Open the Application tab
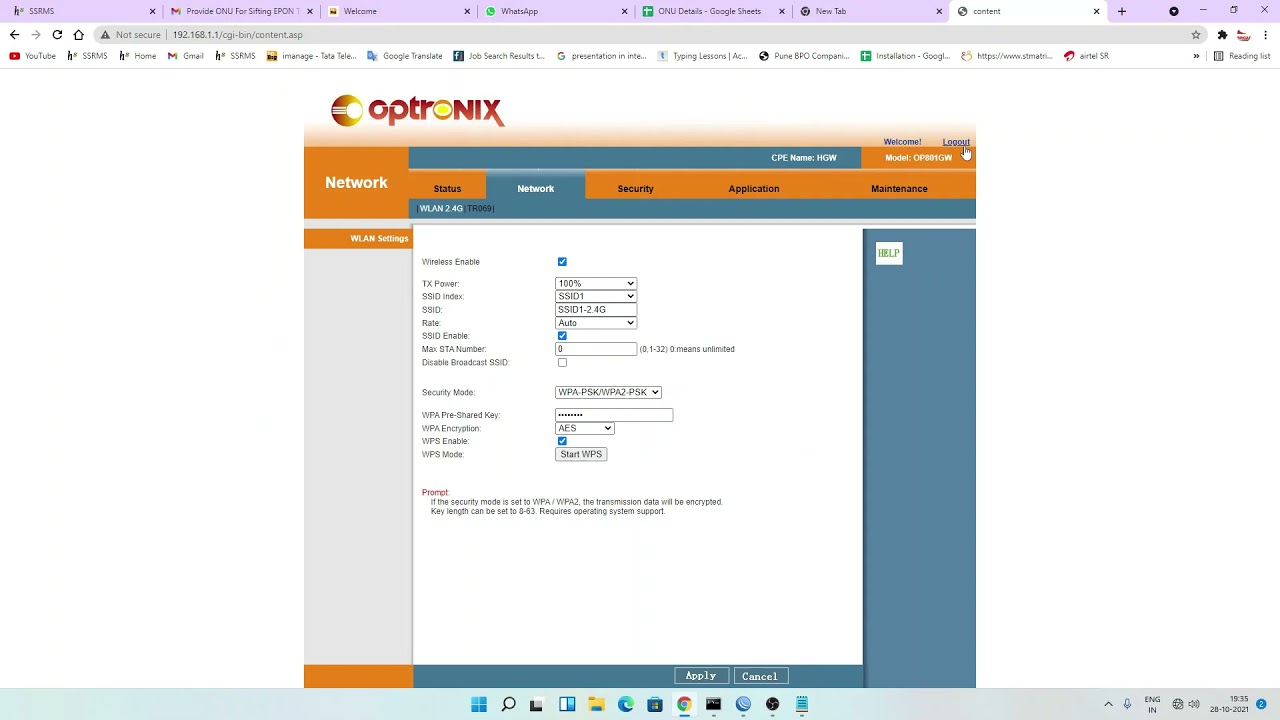1280x720 pixels. [x=754, y=188]
